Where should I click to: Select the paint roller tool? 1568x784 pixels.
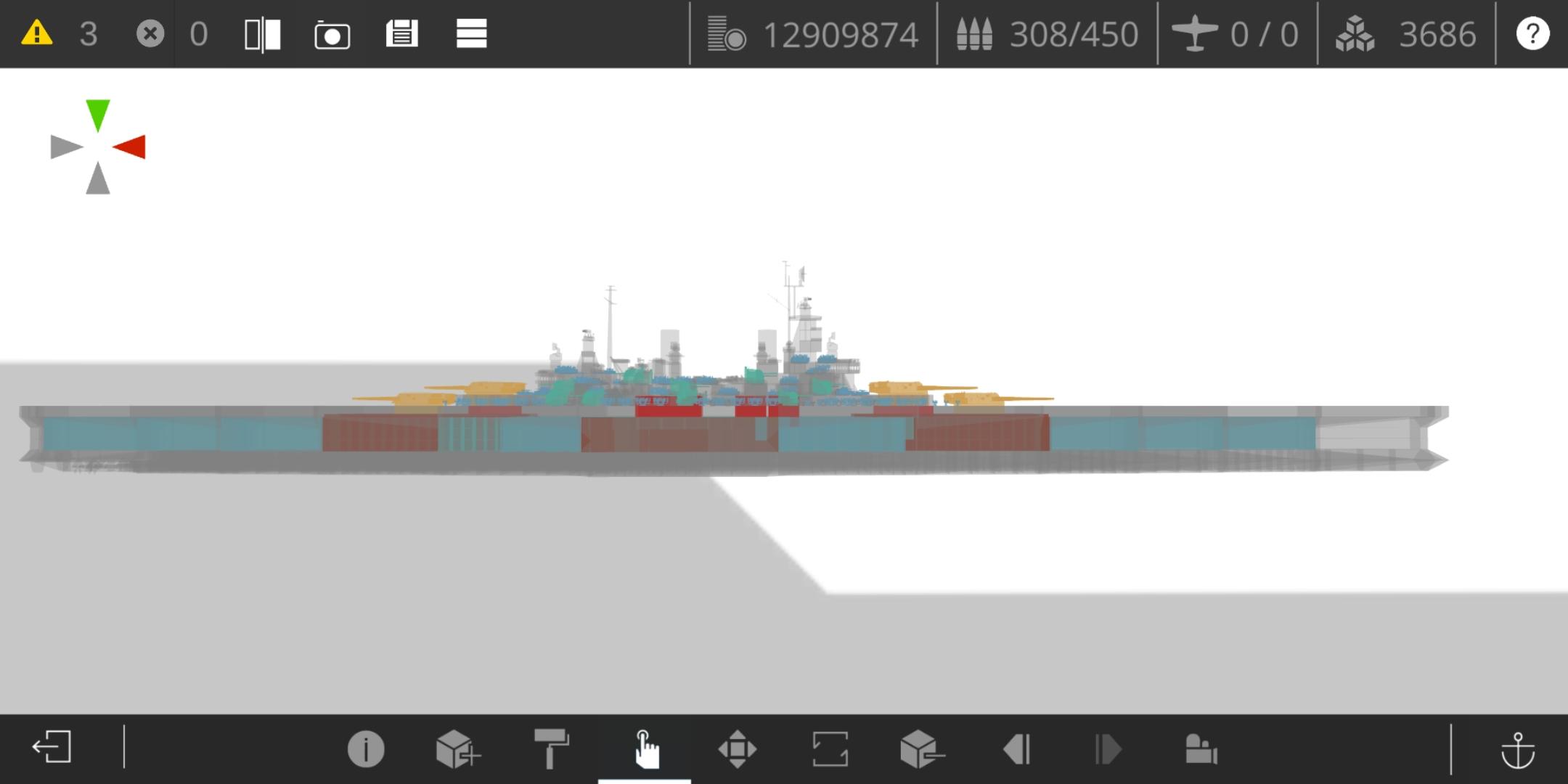point(552,748)
